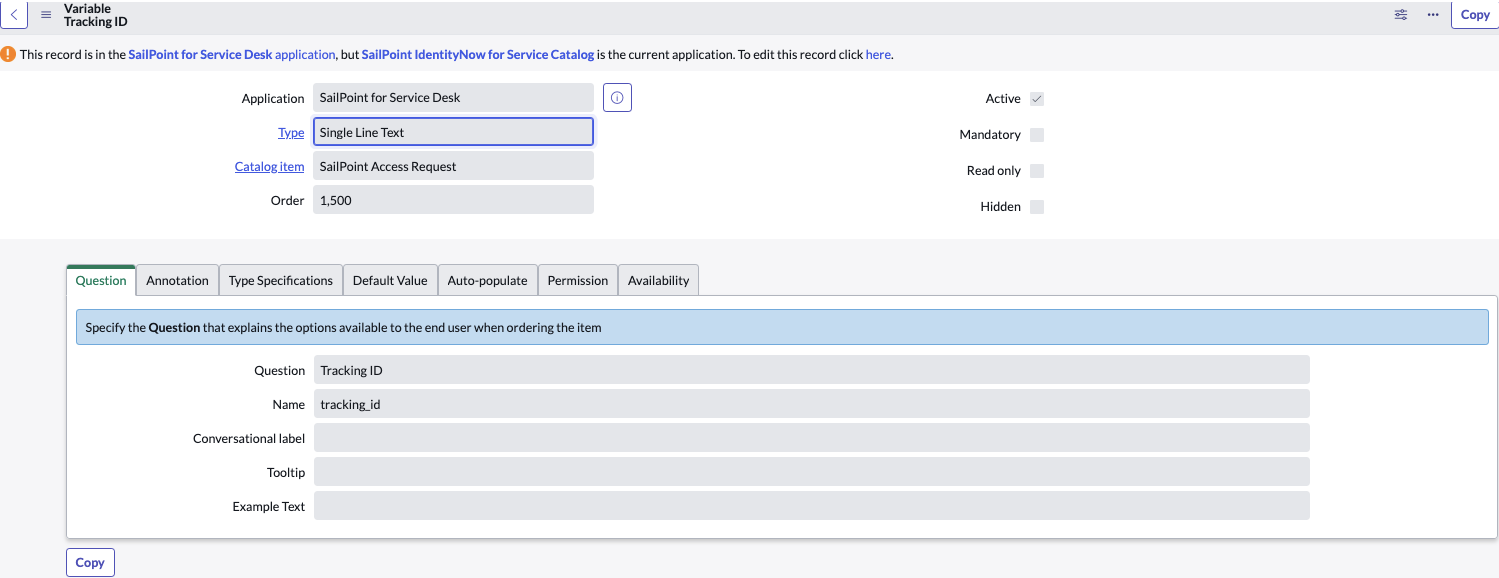This screenshot has height=578, width=1499.
Task: Click the Name field tracking_id
Action: [811, 404]
